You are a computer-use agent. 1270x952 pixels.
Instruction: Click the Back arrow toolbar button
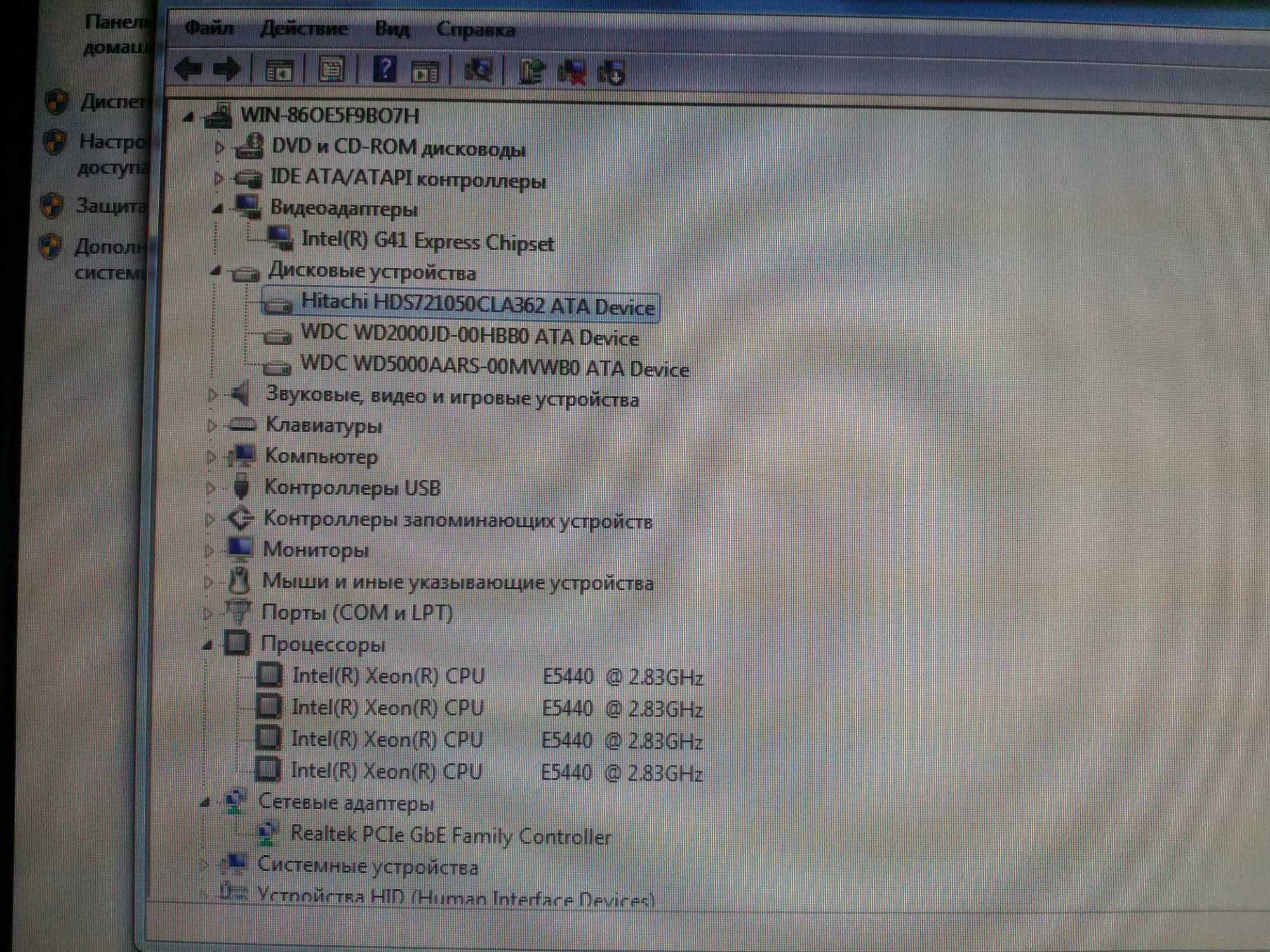(188, 68)
